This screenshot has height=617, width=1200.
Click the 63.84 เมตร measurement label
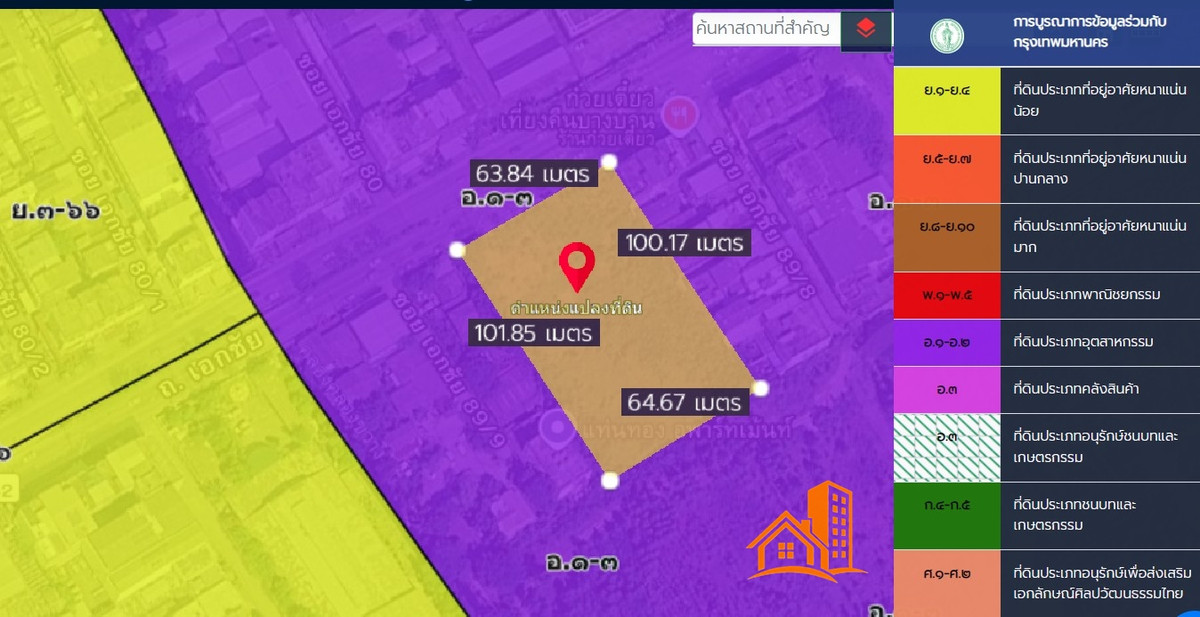pos(535,173)
